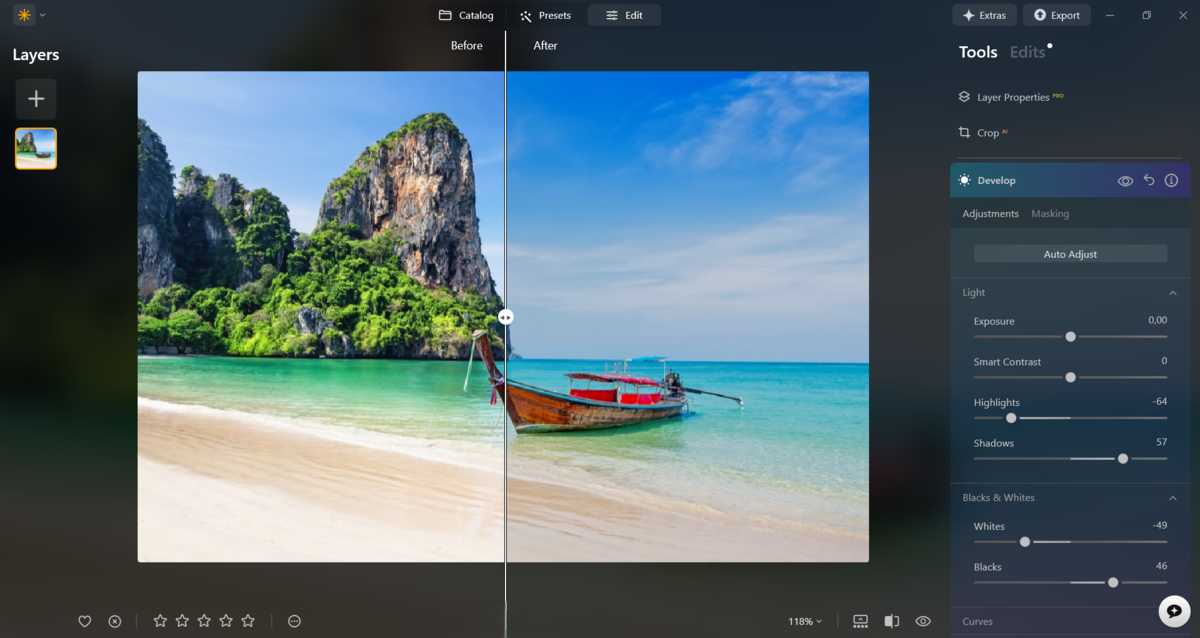
Task: Click the Before label above image
Action: tap(466, 46)
